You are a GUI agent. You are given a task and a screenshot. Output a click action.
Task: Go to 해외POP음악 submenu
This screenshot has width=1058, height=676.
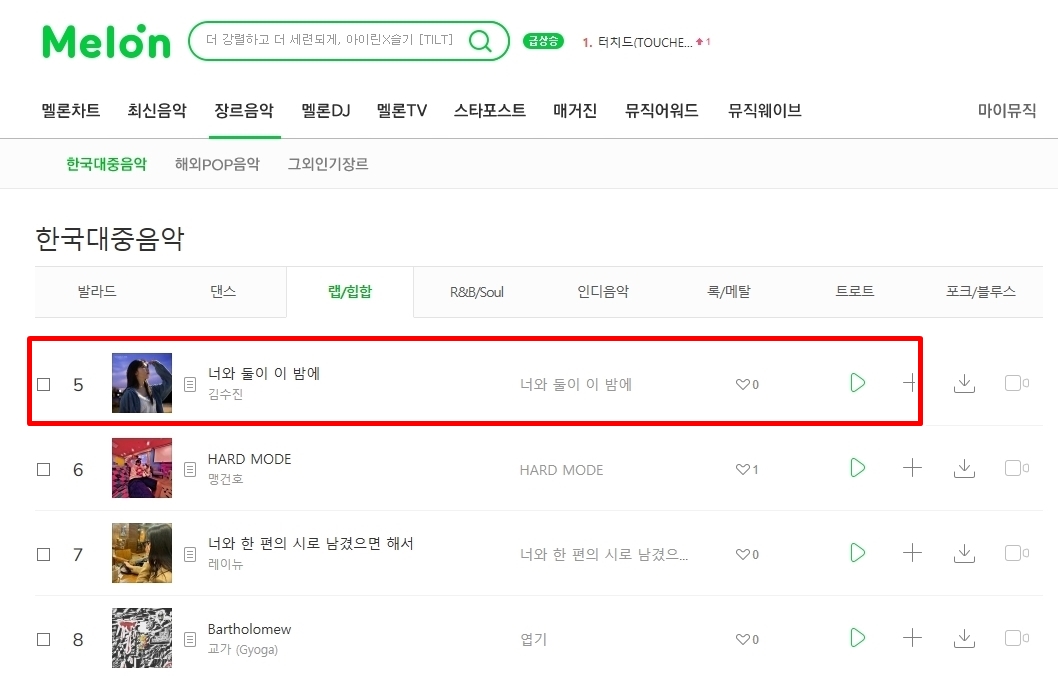coord(217,164)
